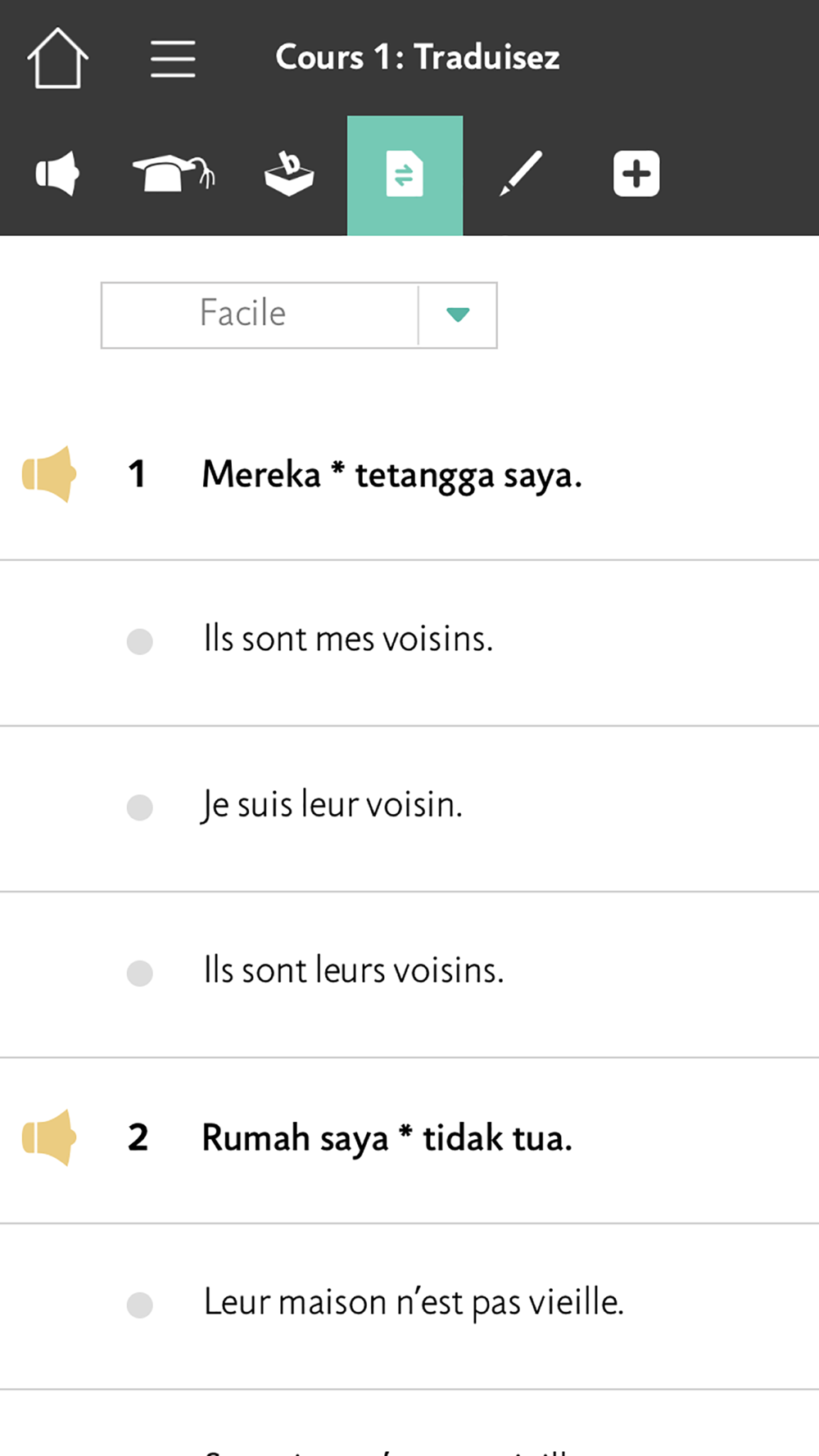The image size is (819, 1456).
Task: Open the hamburger menu
Action: tap(173, 59)
